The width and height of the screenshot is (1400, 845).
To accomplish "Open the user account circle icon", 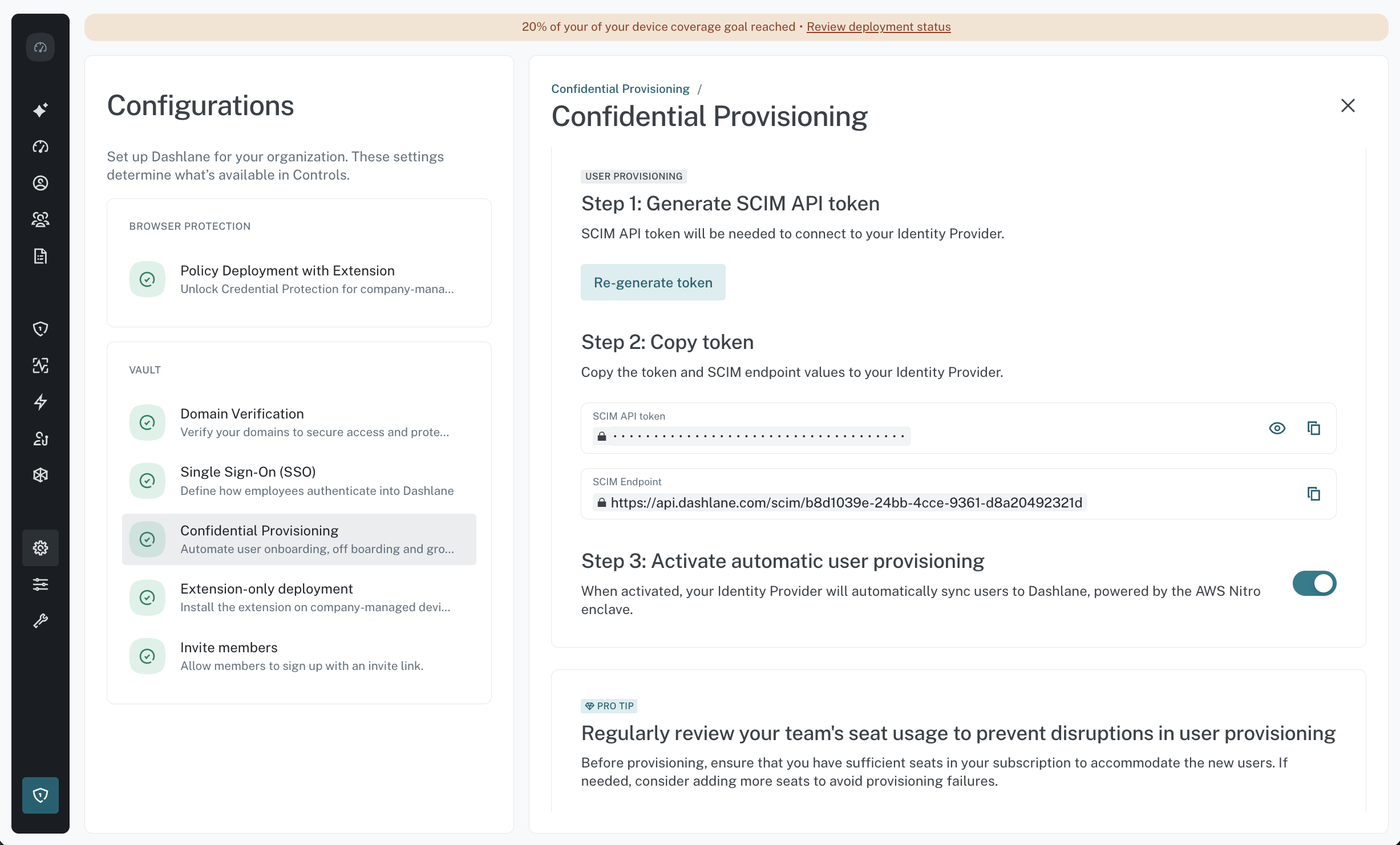I will [40, 183].
